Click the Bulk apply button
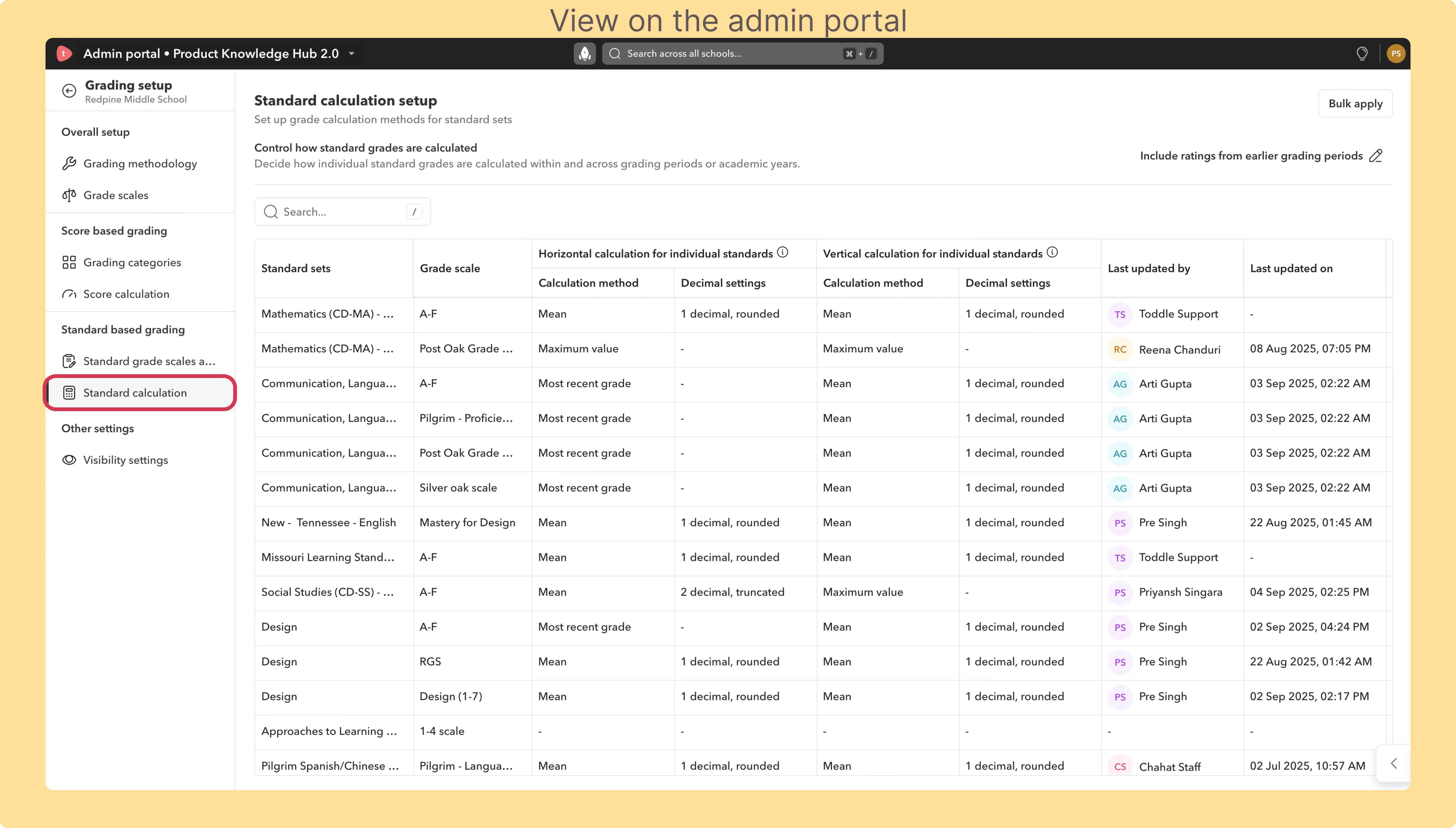Screen dimensions: 1456x828 1355,103
